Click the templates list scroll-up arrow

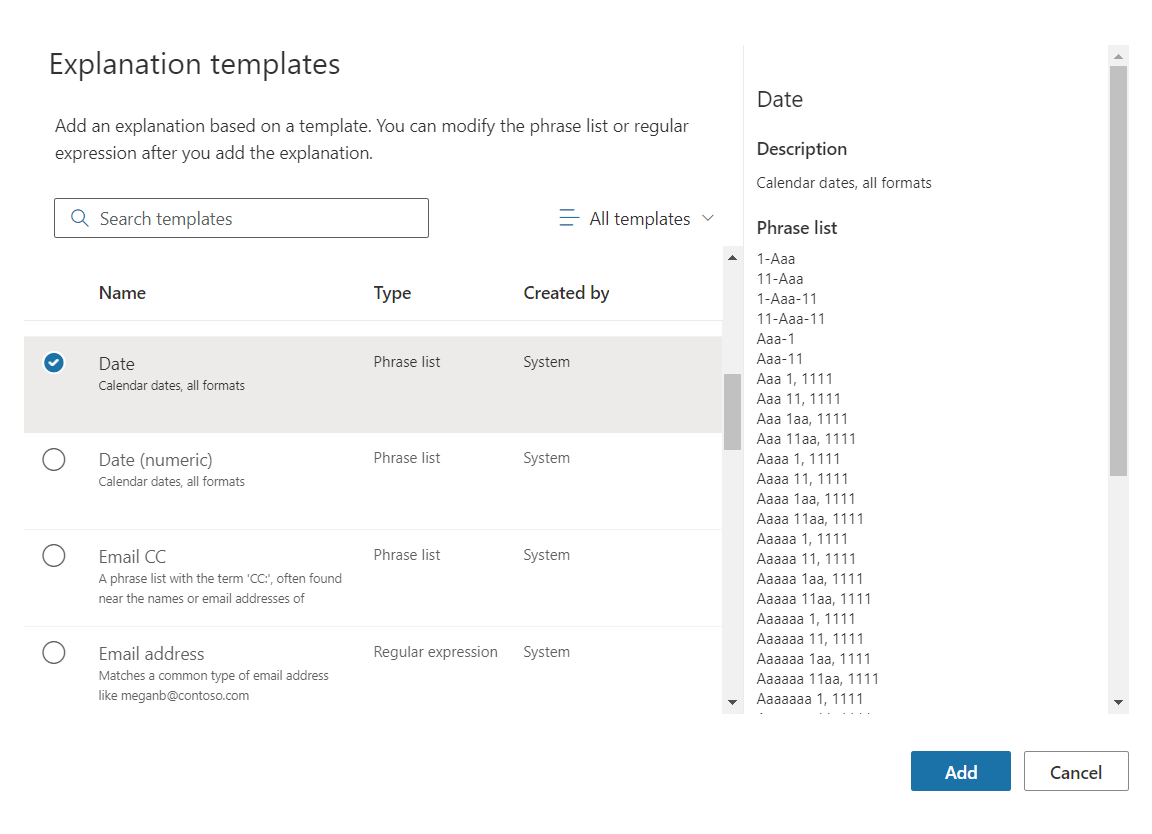732,258
